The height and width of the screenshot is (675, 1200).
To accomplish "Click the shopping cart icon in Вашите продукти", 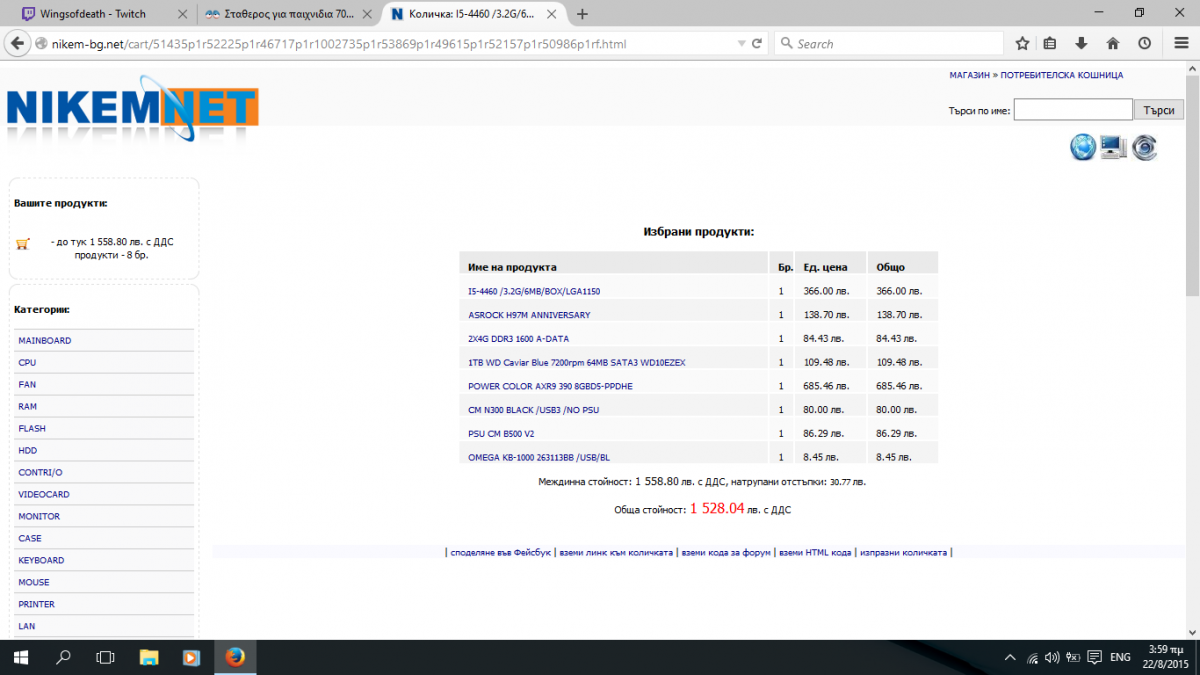I will click(x=22, y=244).
